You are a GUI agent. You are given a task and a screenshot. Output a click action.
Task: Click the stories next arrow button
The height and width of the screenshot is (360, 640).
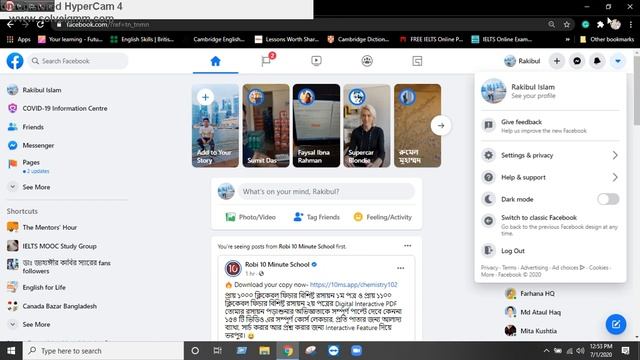[x=441, y=126]
